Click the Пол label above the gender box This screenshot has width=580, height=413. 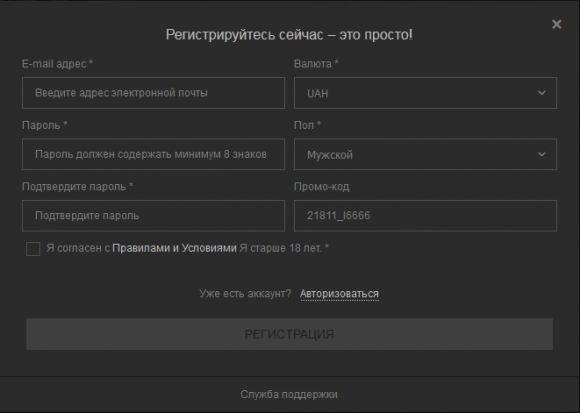click(307, 125)
